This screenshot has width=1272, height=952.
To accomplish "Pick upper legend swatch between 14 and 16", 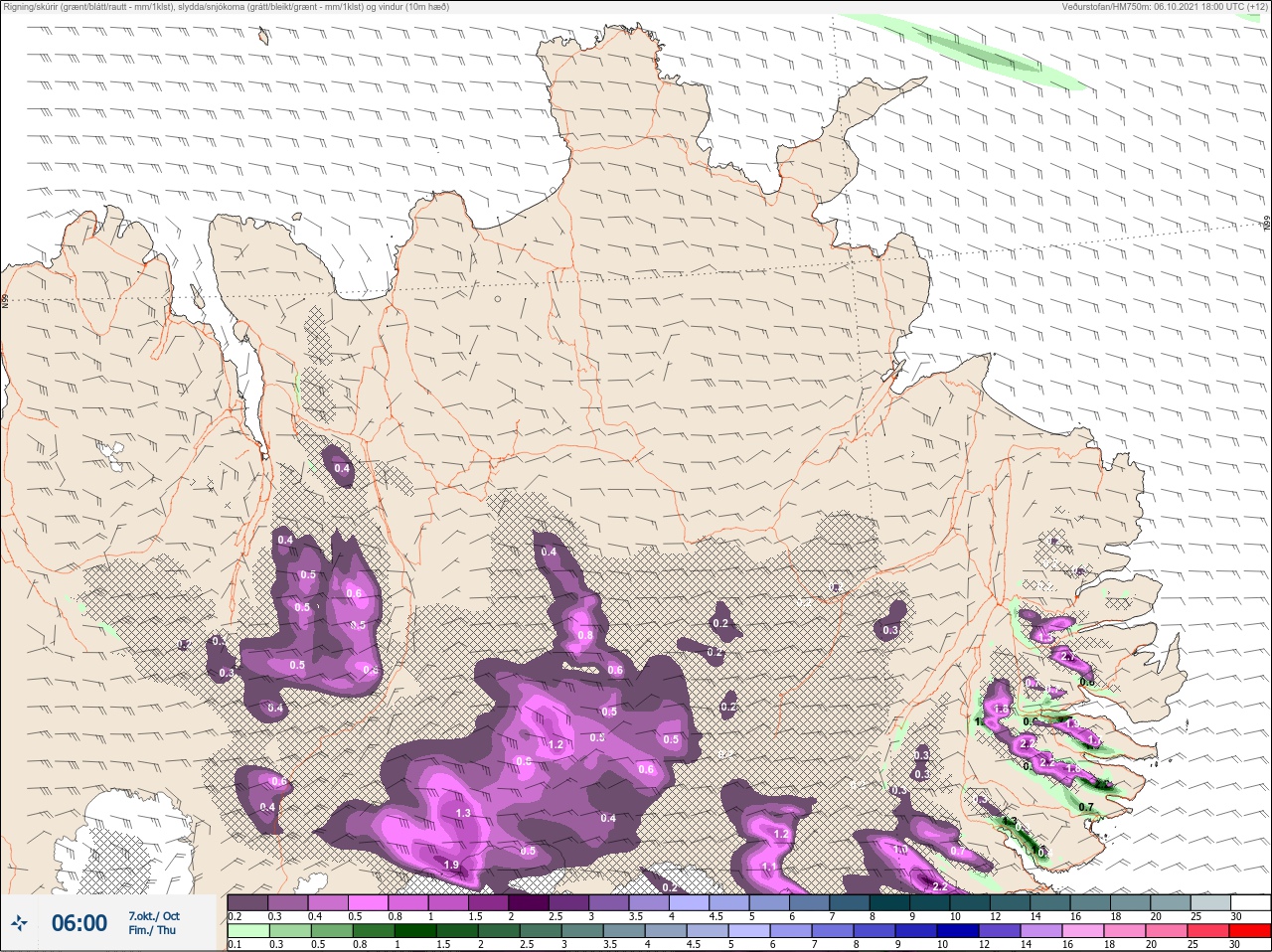I will [x=1051, y=902].
